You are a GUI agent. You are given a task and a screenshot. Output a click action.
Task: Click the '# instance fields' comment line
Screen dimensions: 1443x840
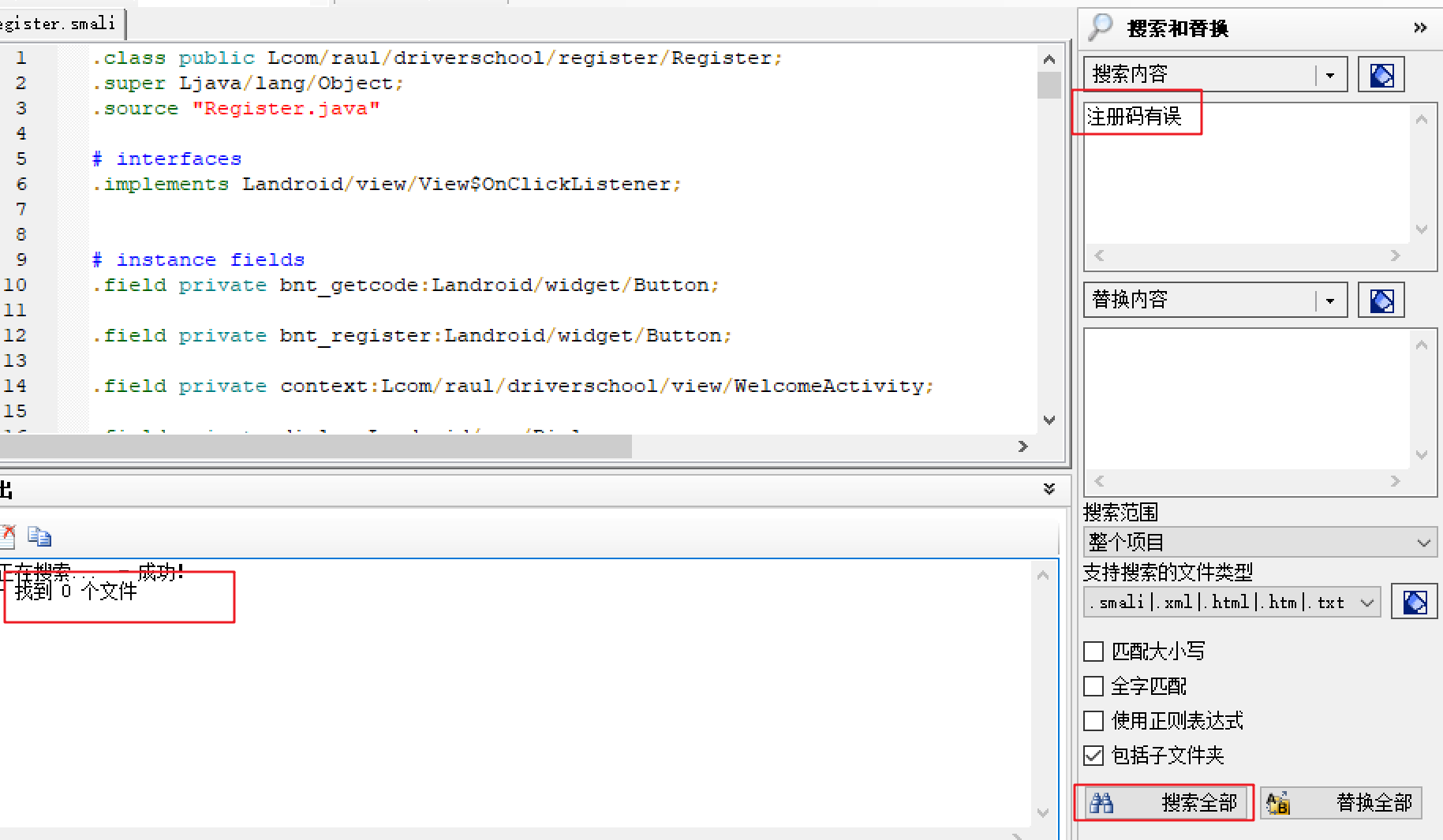198,260
